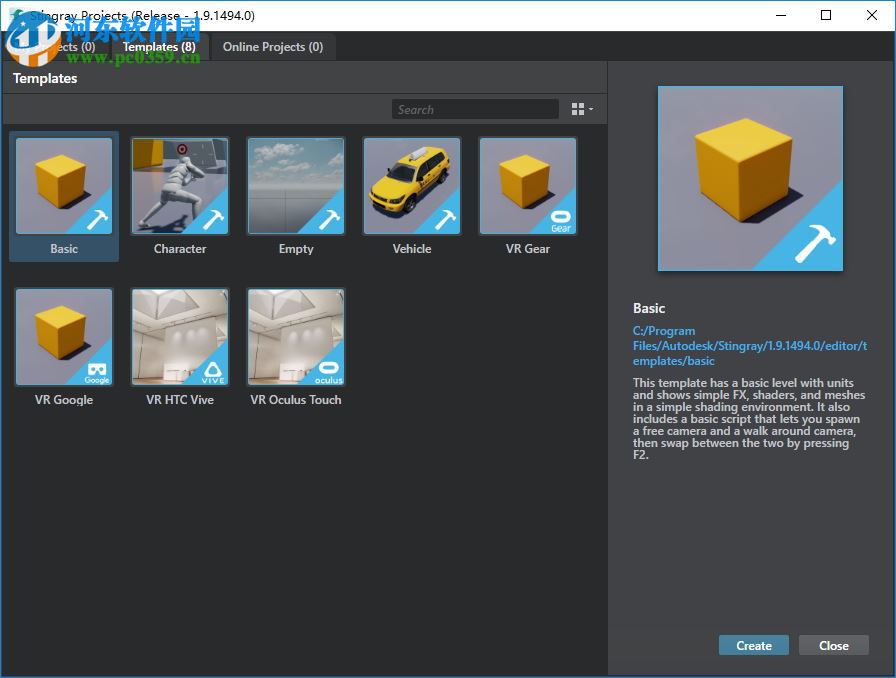The image size is (896, 678).
Task: Pick the VR Gear template
Action: tap(527, 185)
